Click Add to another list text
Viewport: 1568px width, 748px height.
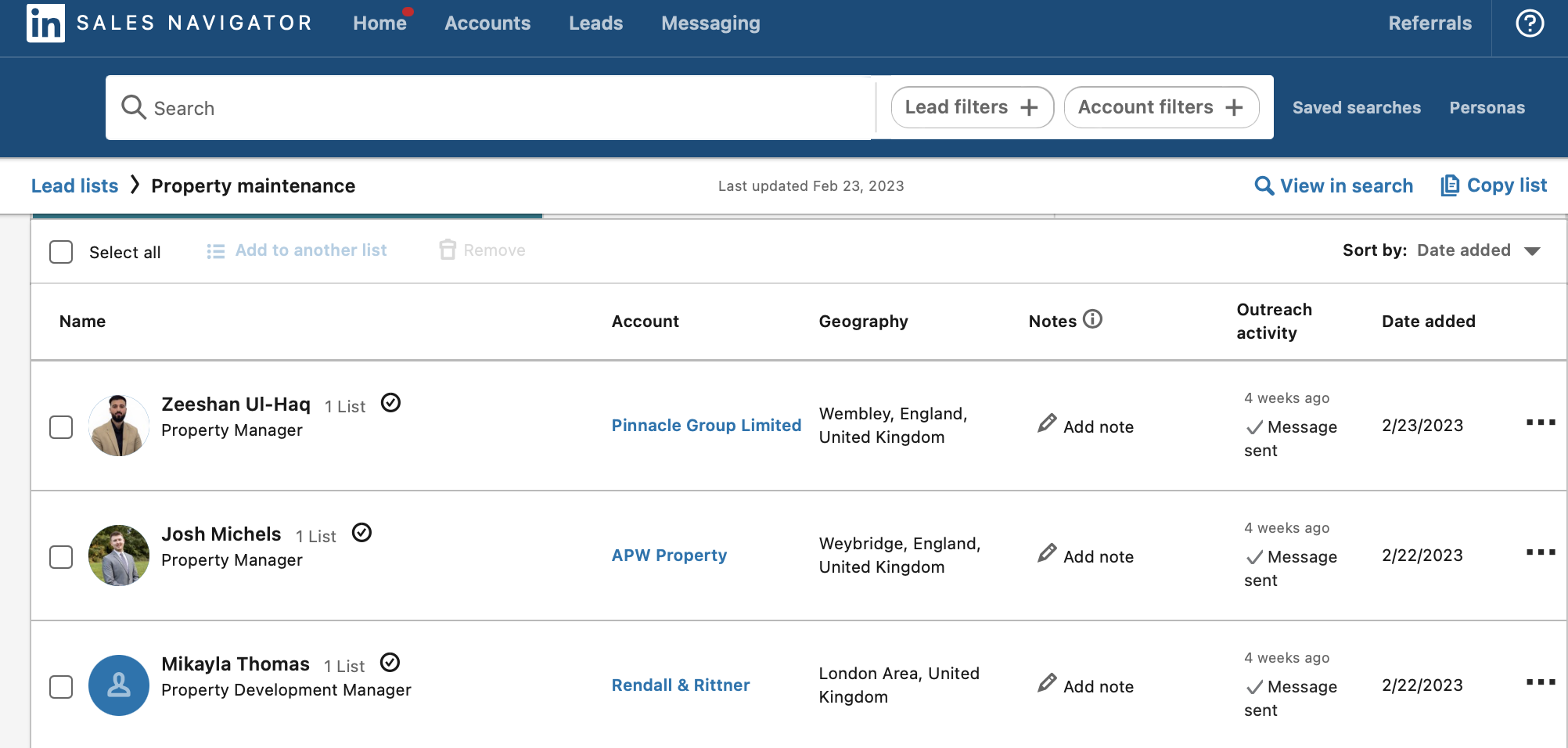311,250
